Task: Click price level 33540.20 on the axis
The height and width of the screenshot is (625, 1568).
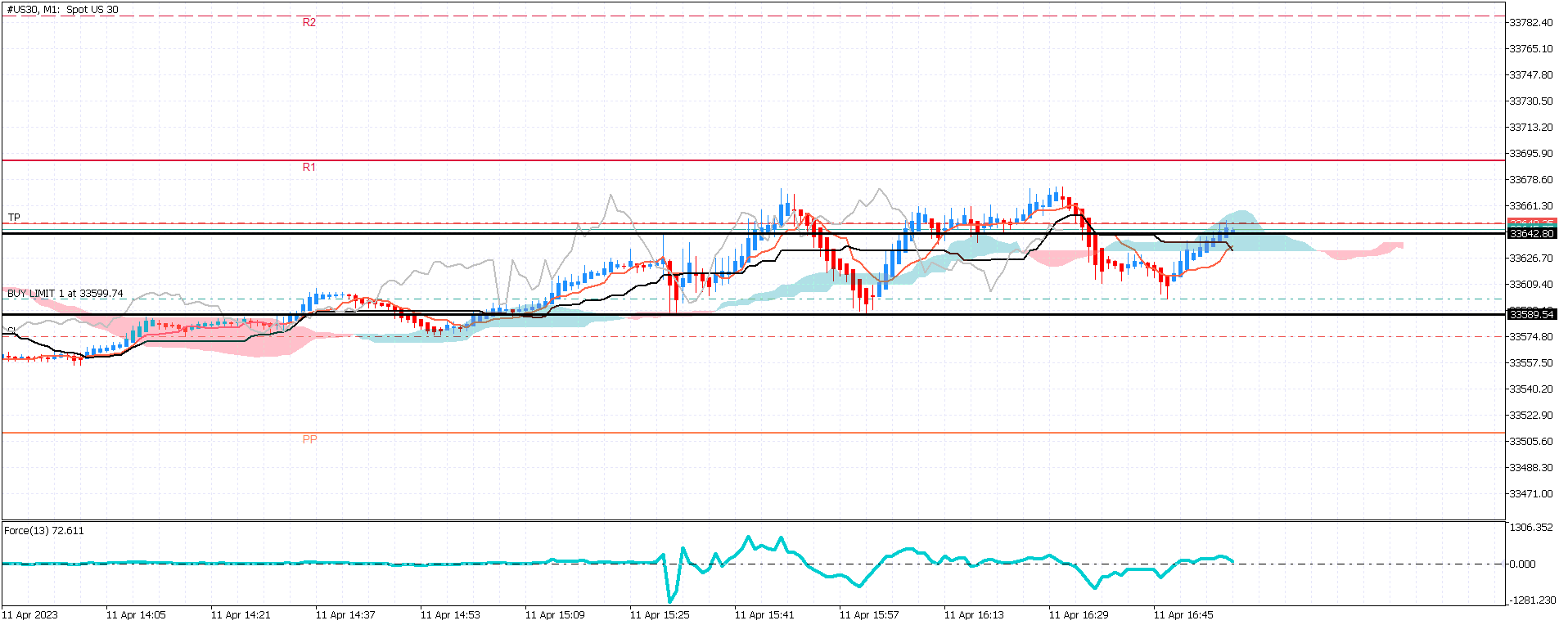Action: coord(1531,389)
